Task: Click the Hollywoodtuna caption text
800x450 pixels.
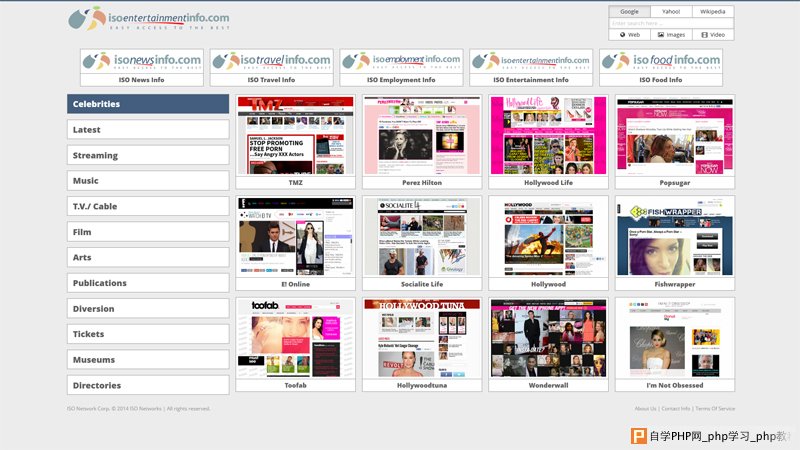Action: click(x=422, y=385)
